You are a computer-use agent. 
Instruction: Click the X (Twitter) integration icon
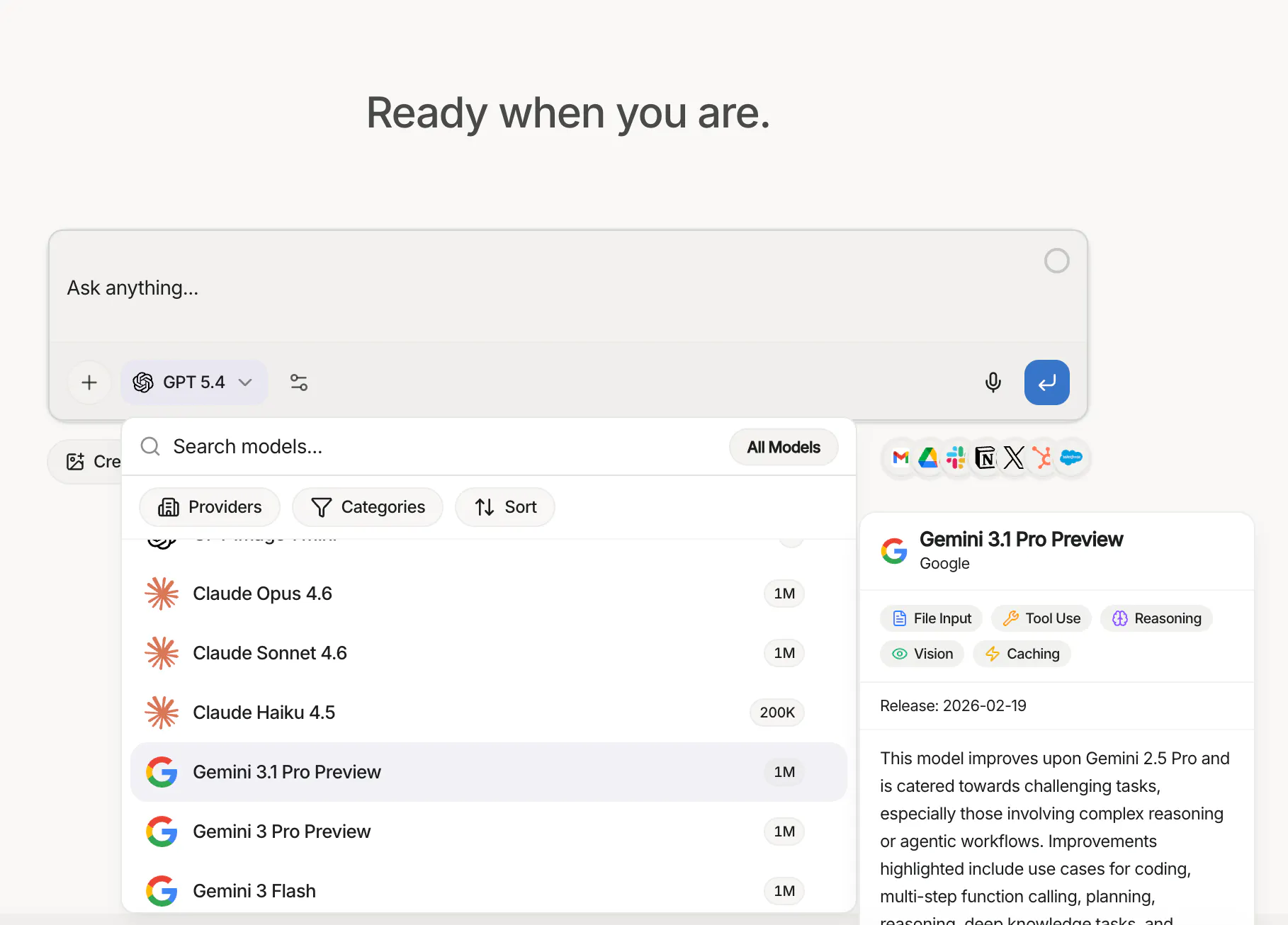(x=1014, y=458)
